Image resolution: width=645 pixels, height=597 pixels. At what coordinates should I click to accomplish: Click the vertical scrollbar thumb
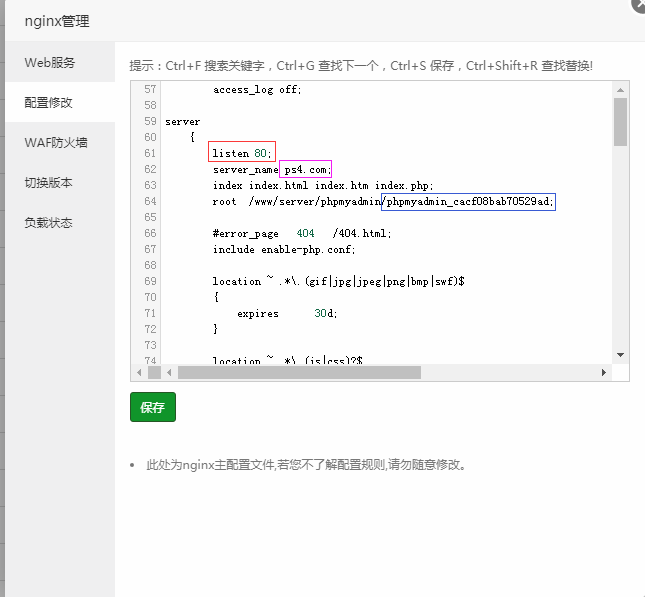pos(620,122)
